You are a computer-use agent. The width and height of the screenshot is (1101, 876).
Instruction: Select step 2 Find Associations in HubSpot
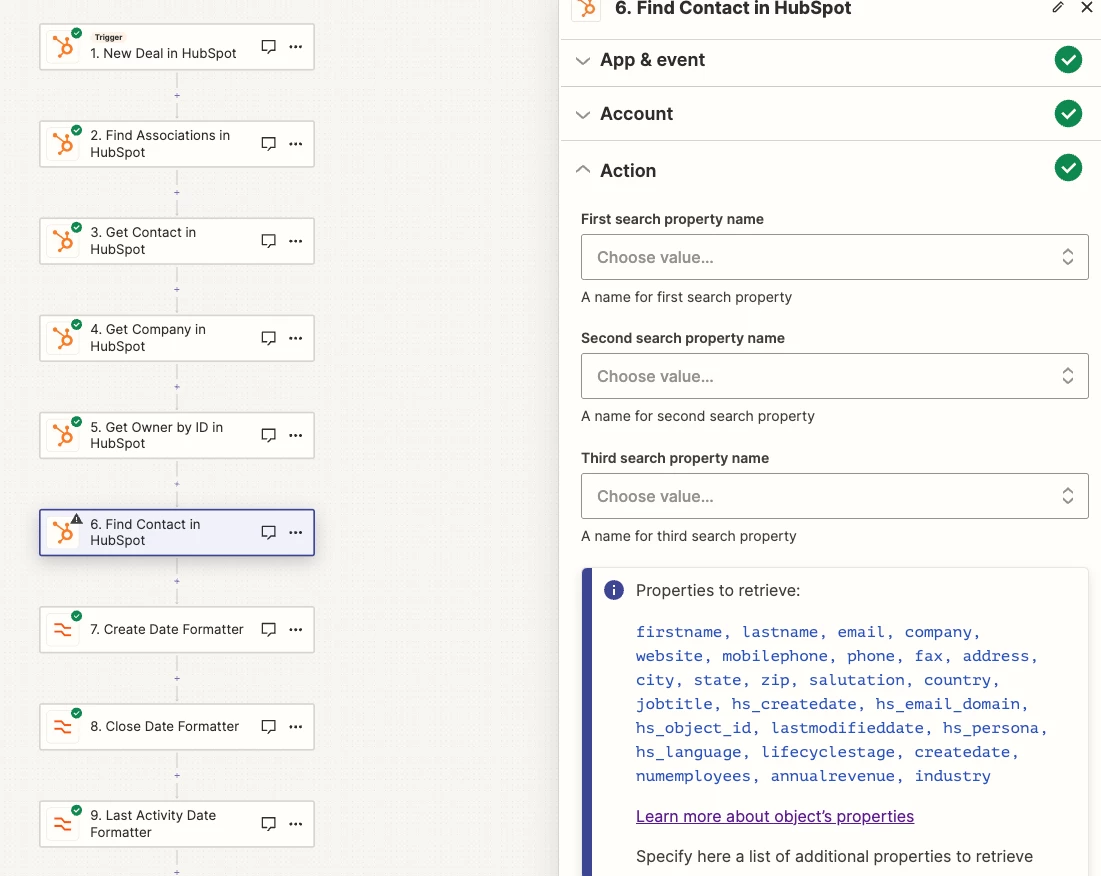tap(176, 144)
